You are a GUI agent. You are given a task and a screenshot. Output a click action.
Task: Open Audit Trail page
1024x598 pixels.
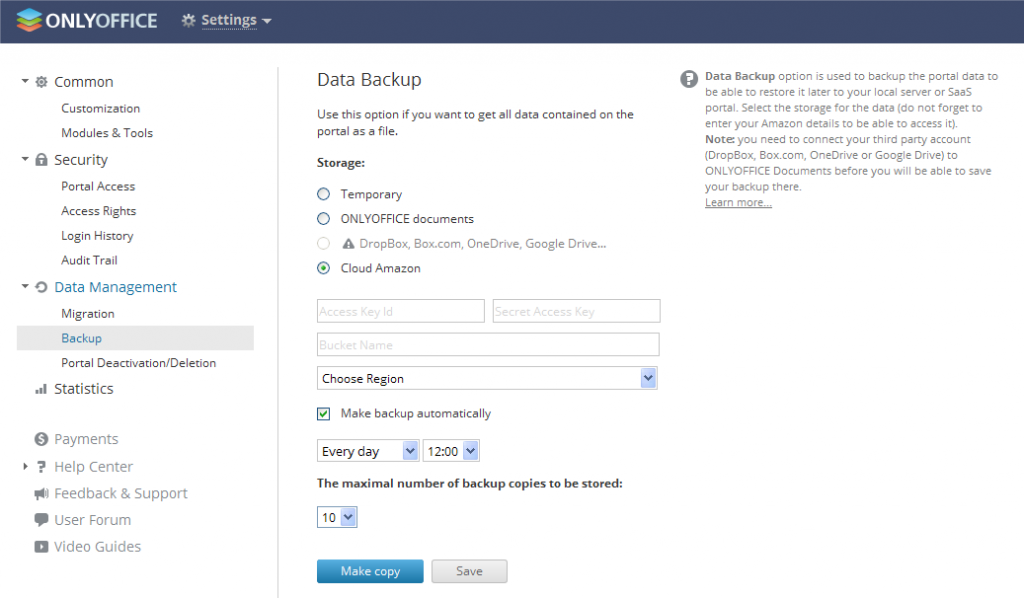tap(89, 260)
